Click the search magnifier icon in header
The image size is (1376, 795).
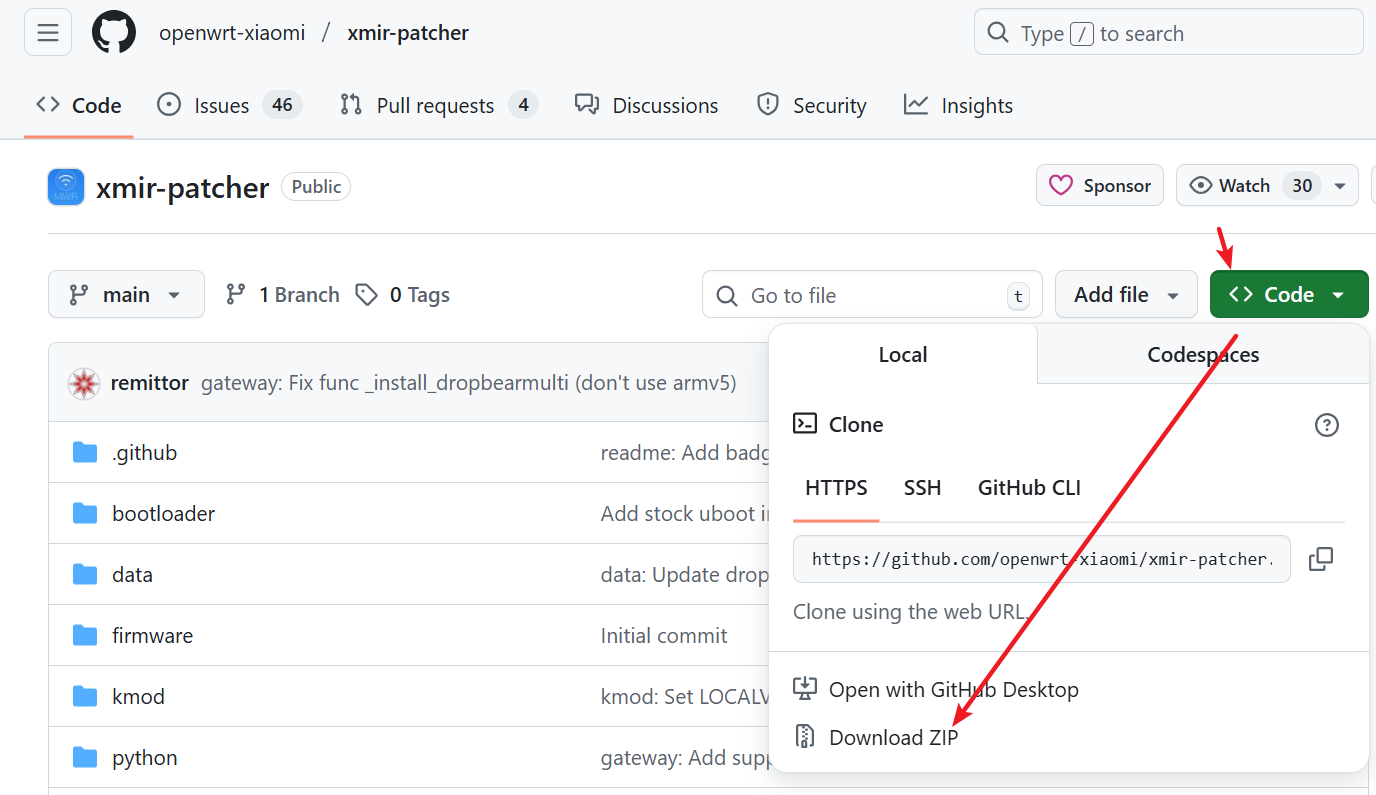998,33
